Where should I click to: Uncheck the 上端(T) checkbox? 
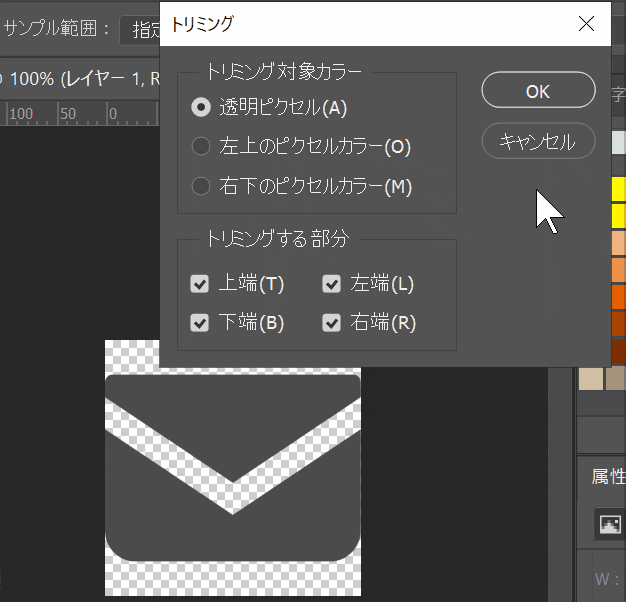200,284
